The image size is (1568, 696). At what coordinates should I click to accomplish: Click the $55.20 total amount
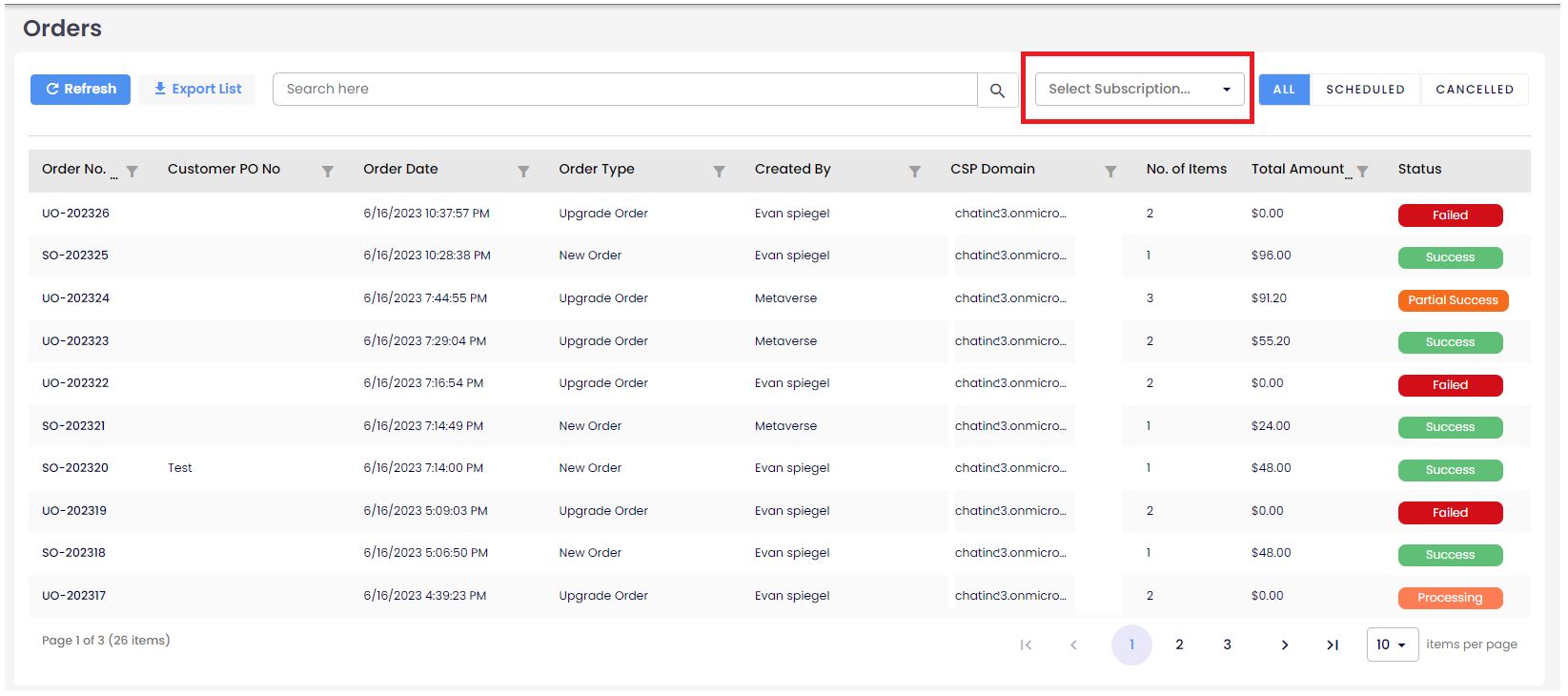point(1271,341)
